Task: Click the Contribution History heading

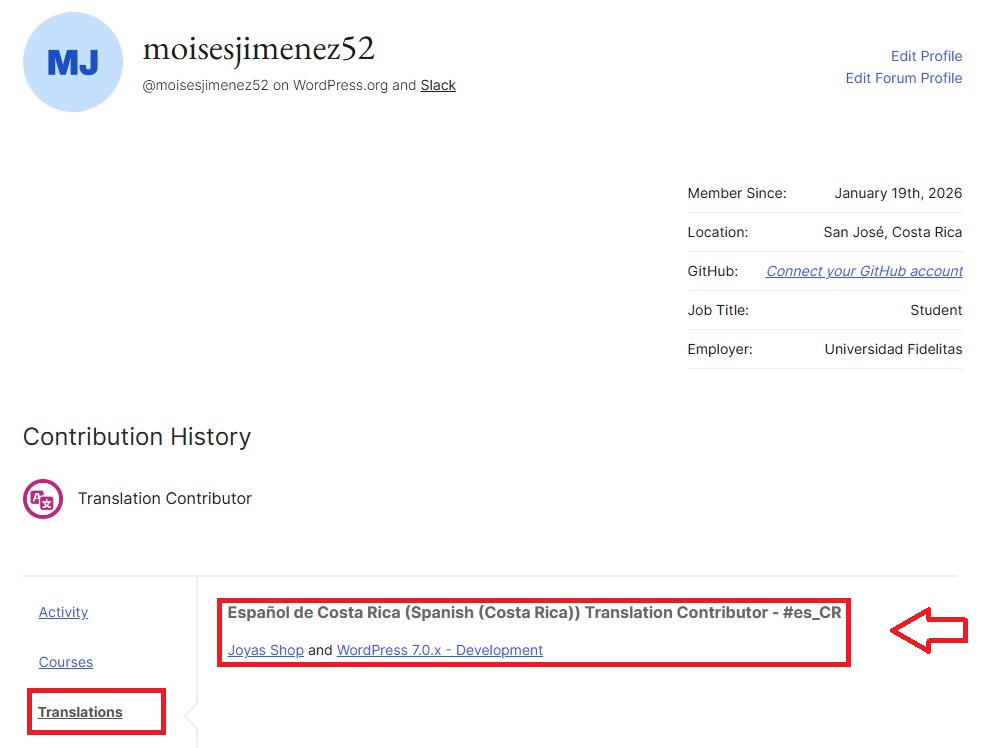Action: [x=137, y=437]
